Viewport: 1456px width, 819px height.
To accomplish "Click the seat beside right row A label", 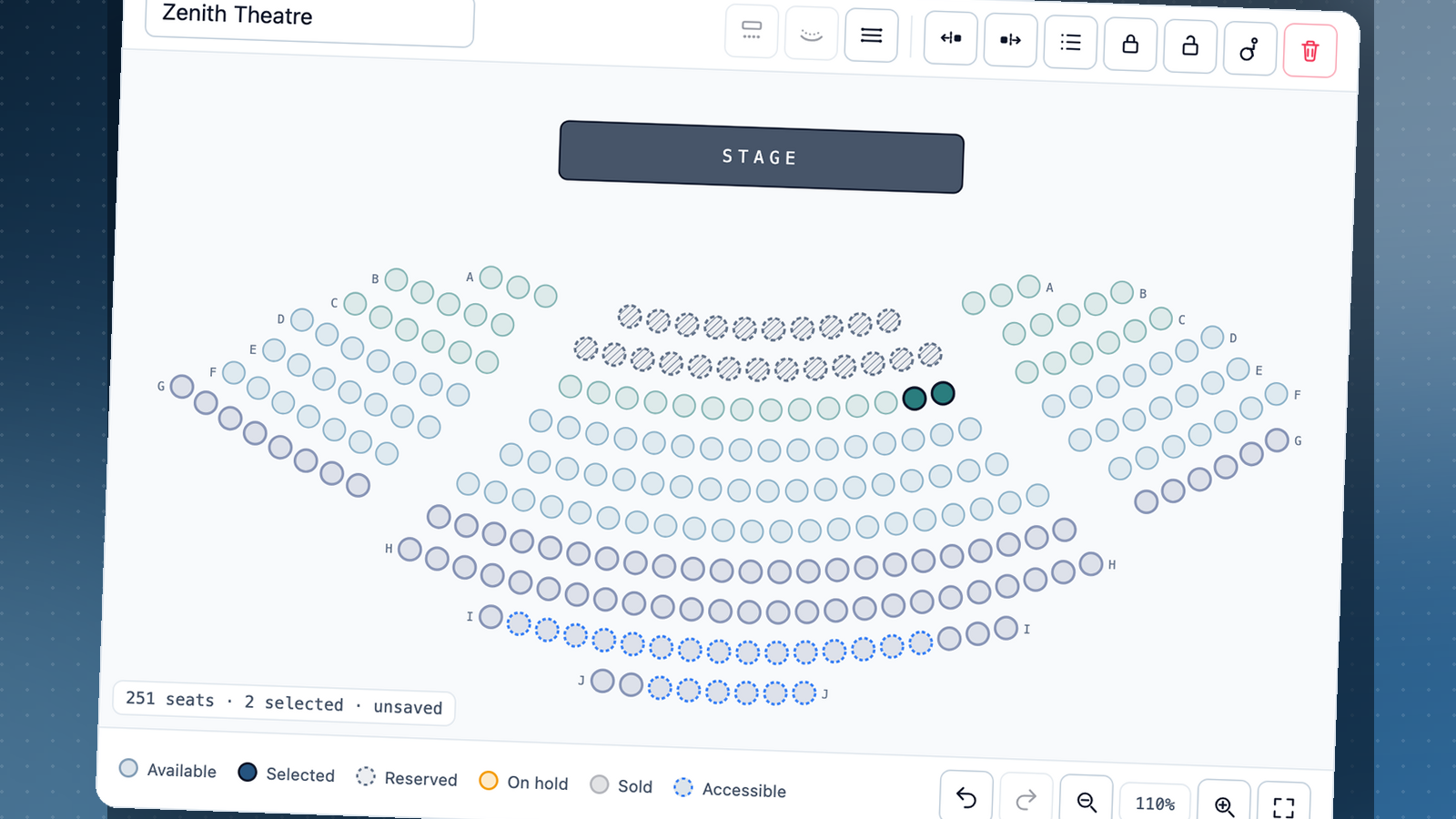I will [1029, 286].
